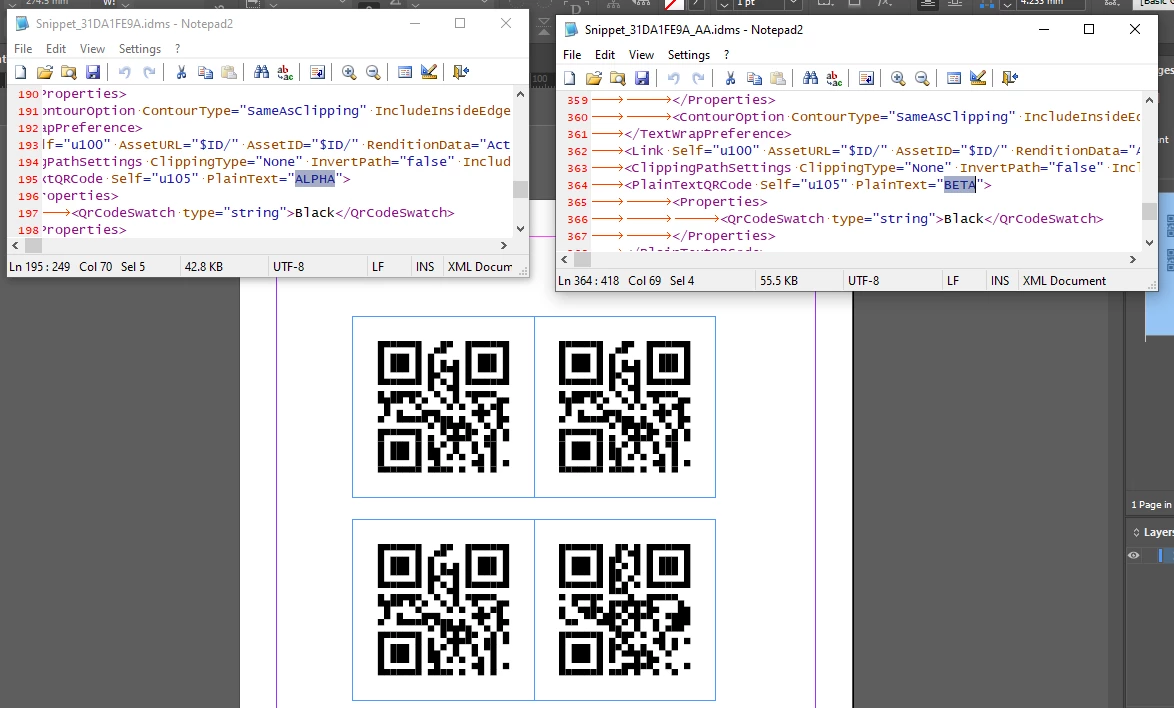
Task: Click Browse icon in Snippet_31DA1FE9A.idms window
Action: [69, 72]
